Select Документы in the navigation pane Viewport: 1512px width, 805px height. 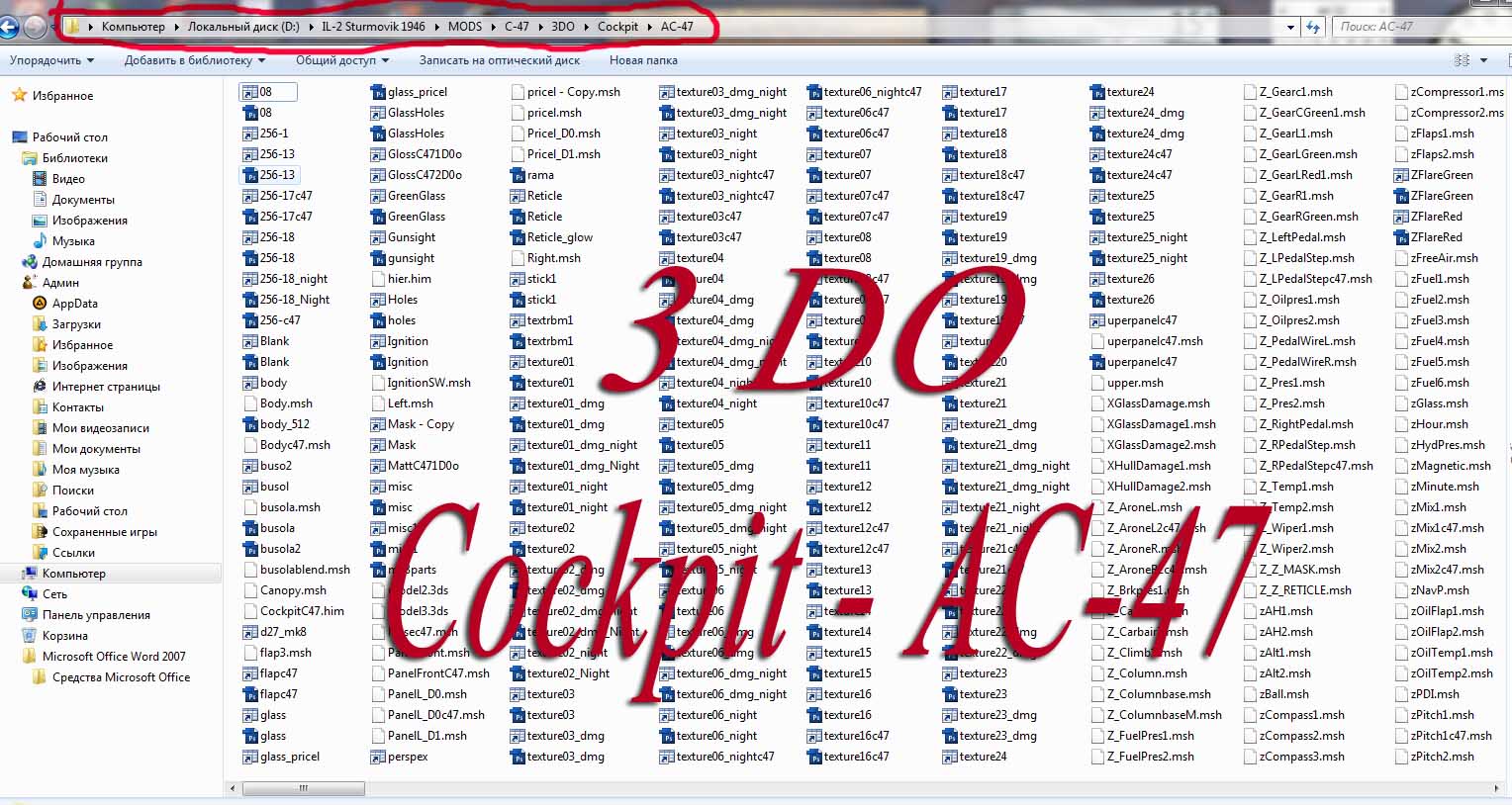point(83,200)
